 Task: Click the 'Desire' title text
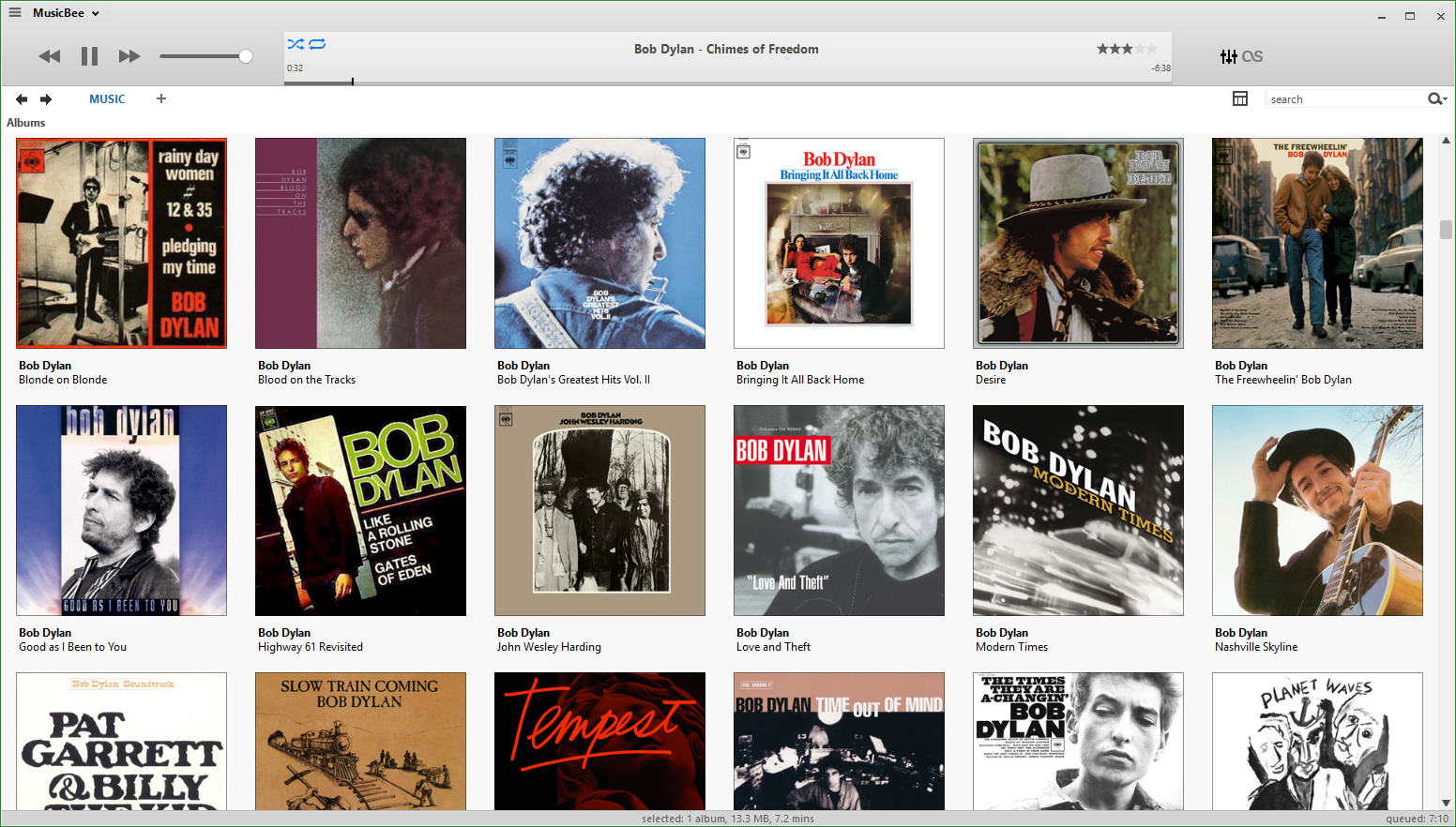pos(991,380)
